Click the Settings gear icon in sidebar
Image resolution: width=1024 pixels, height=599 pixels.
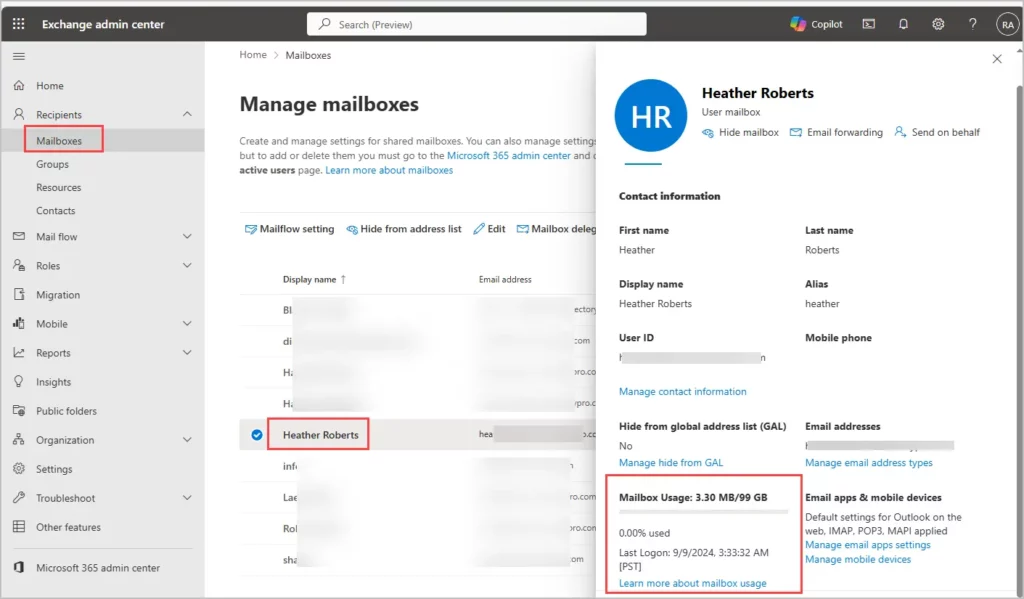(x=19, y=469)
